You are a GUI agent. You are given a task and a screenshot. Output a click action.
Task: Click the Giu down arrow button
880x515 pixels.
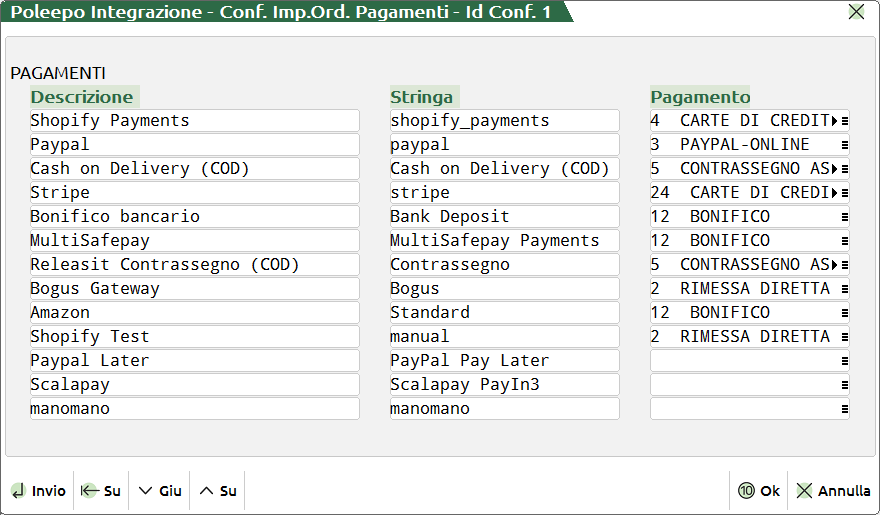pyautogui.click(x=160, y=491)
